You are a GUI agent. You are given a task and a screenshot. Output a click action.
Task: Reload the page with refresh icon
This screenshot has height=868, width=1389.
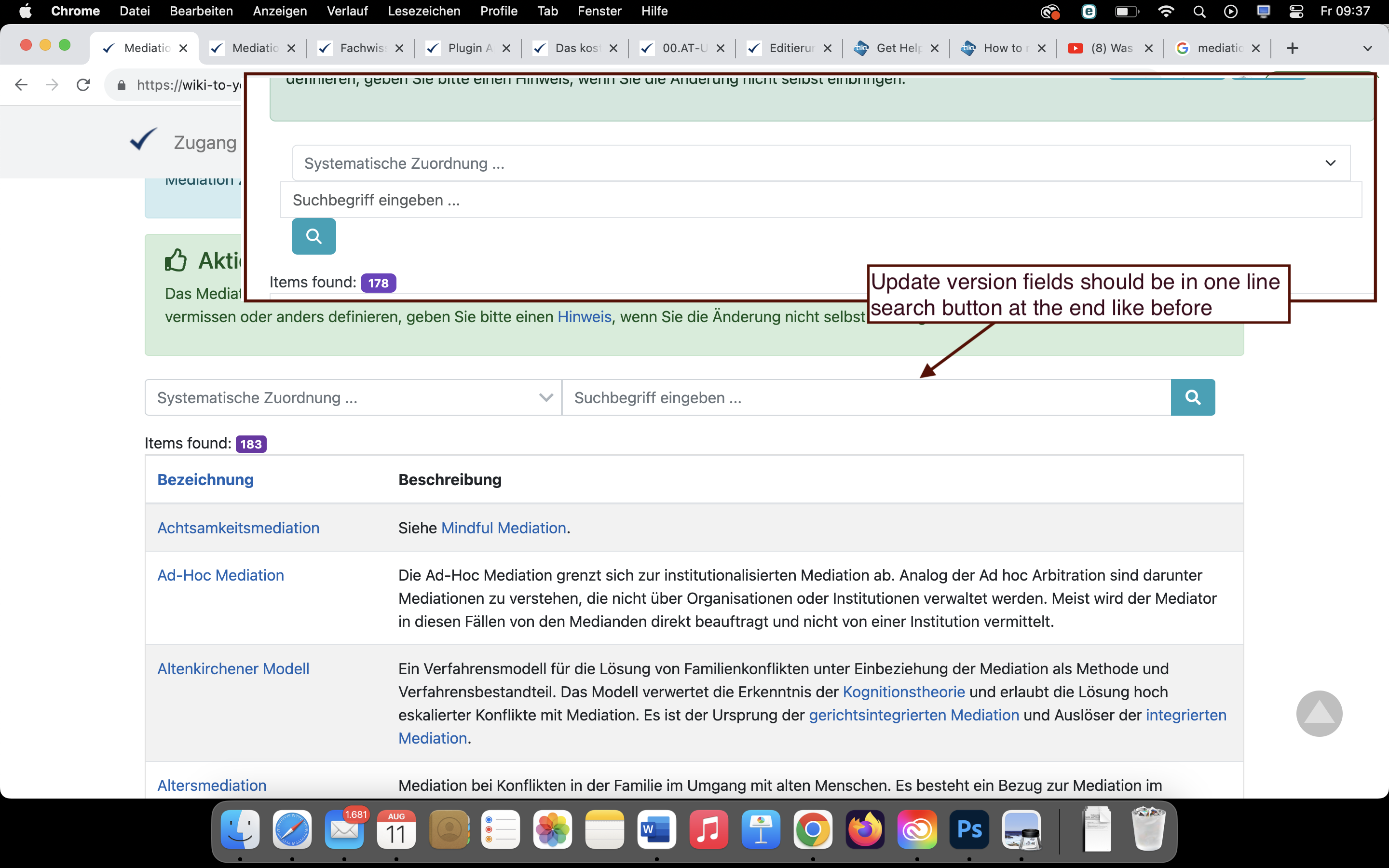[83, 85]
